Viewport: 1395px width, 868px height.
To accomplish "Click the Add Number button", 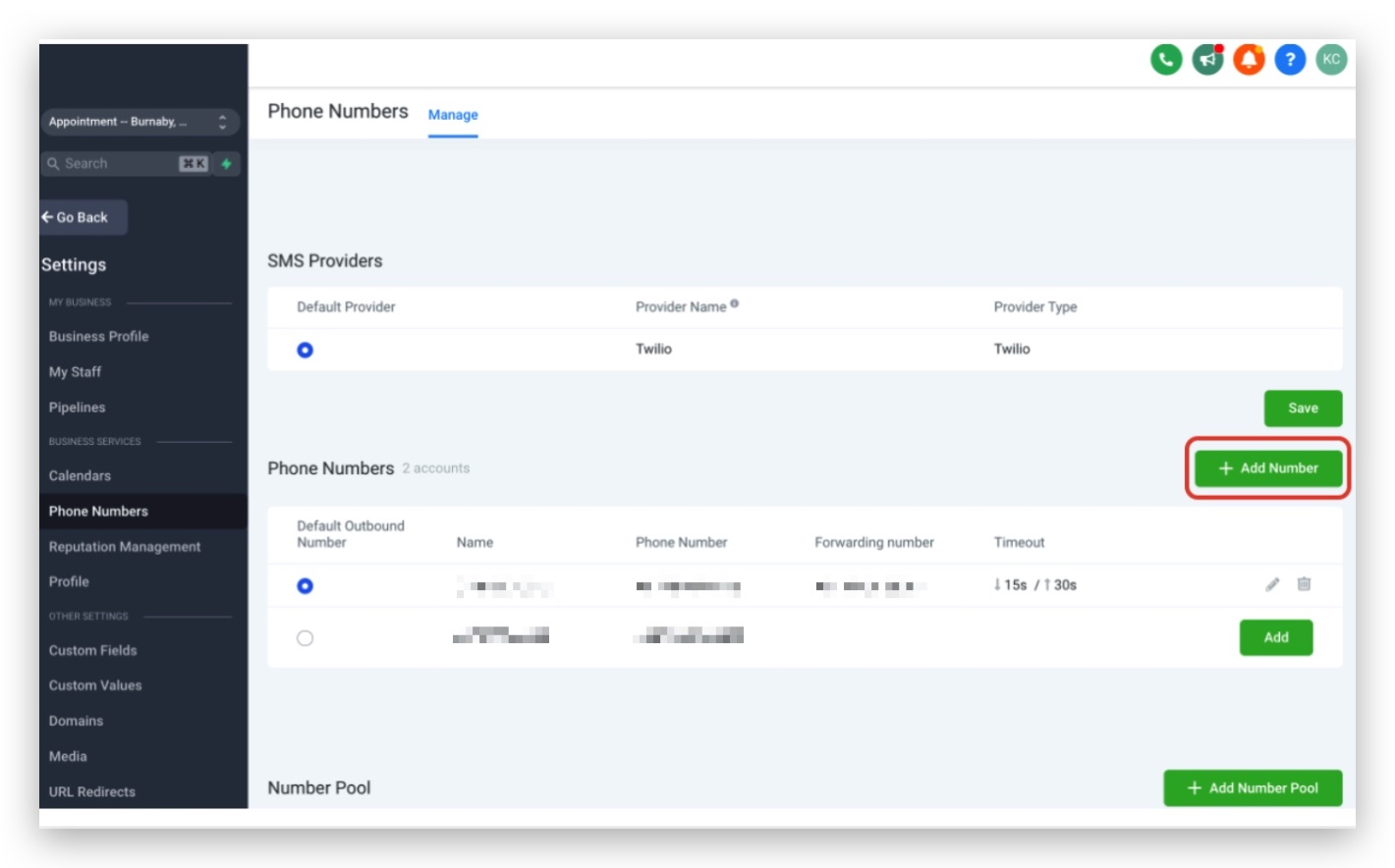I will pos(1268,468).
